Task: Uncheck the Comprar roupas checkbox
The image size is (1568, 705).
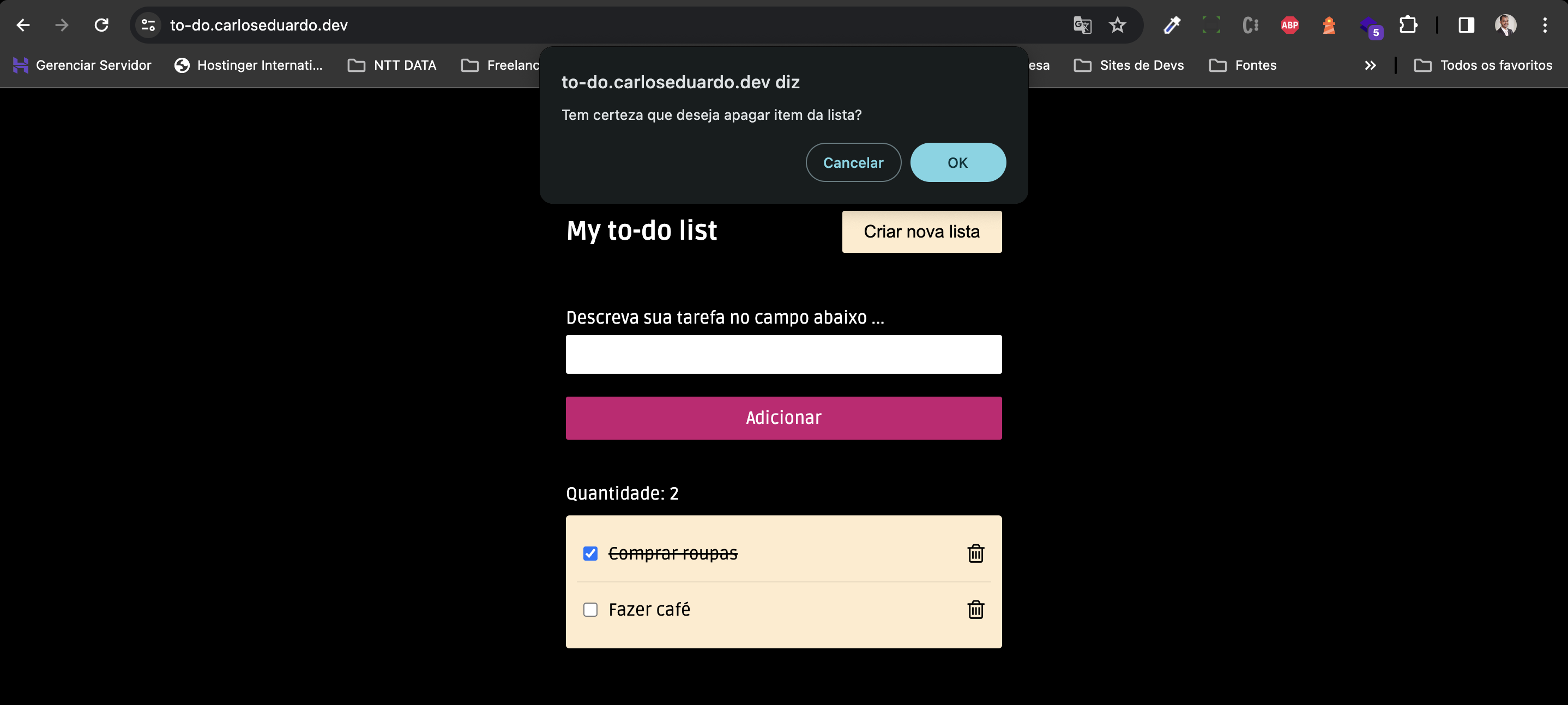Action: (x=590, y=553)
